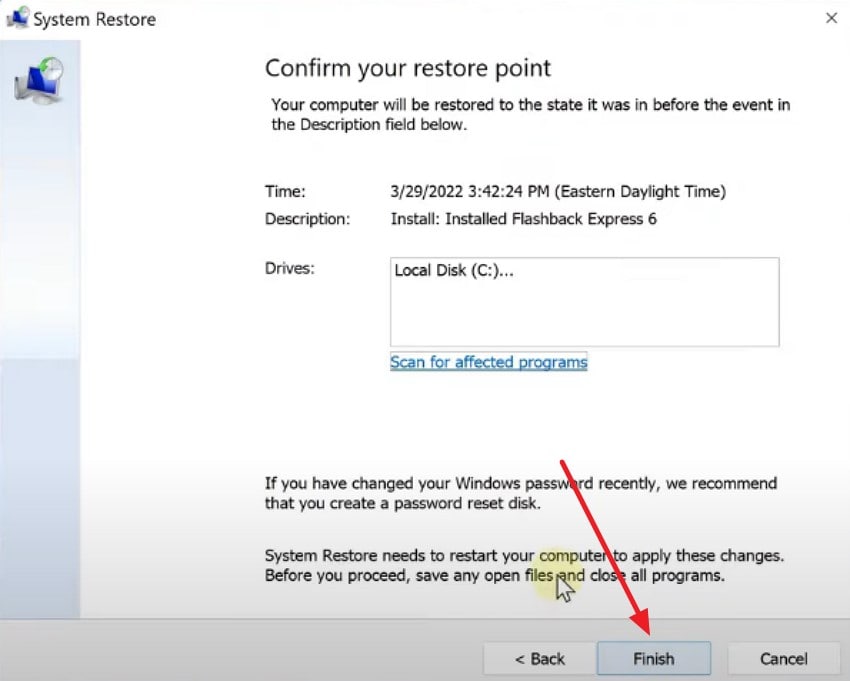Click the blue left sidebar panel
The image size is (850, 681).
tap(39, 350)
